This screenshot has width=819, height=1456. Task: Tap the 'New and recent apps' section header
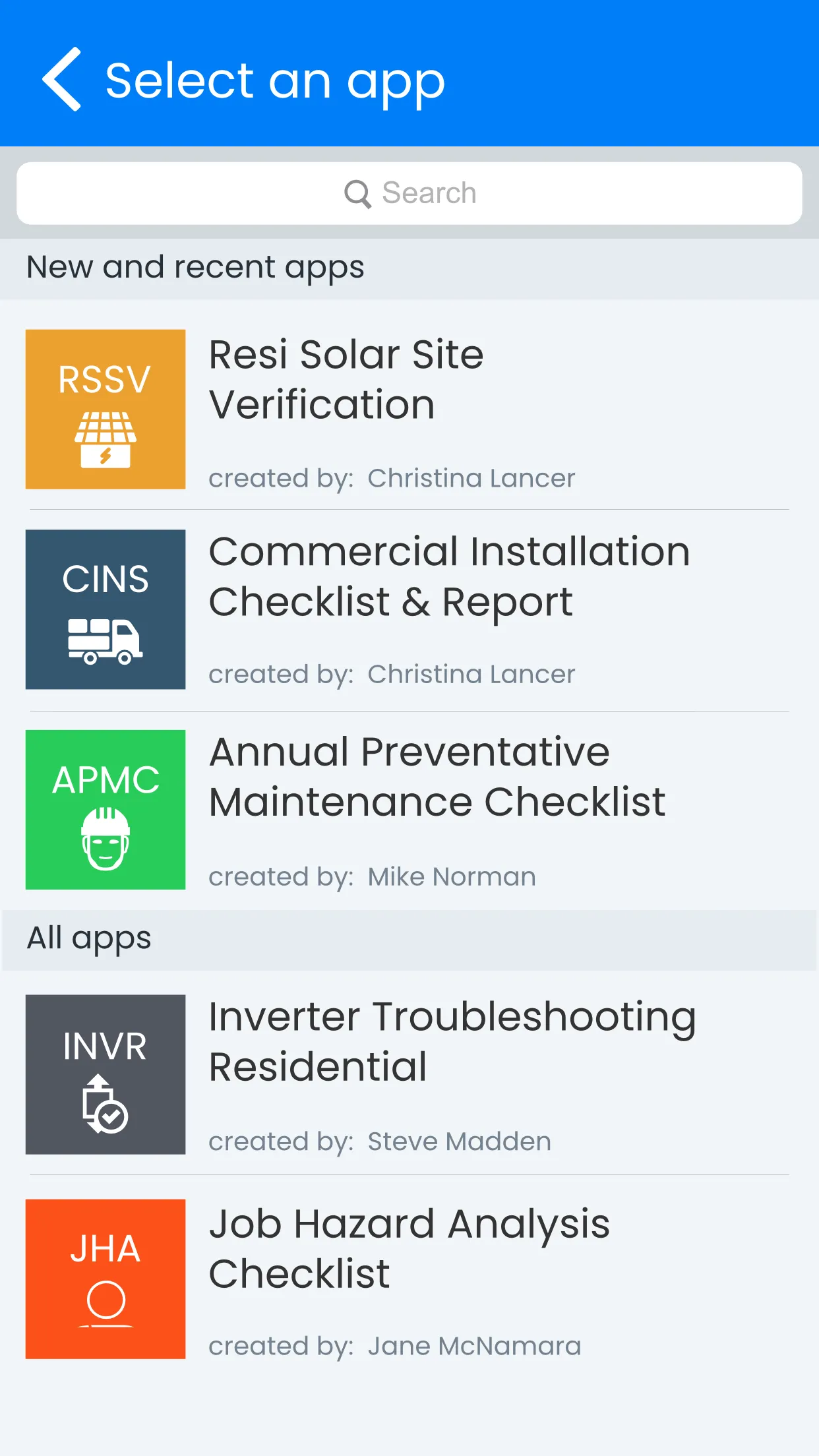[x=195, y=268]
